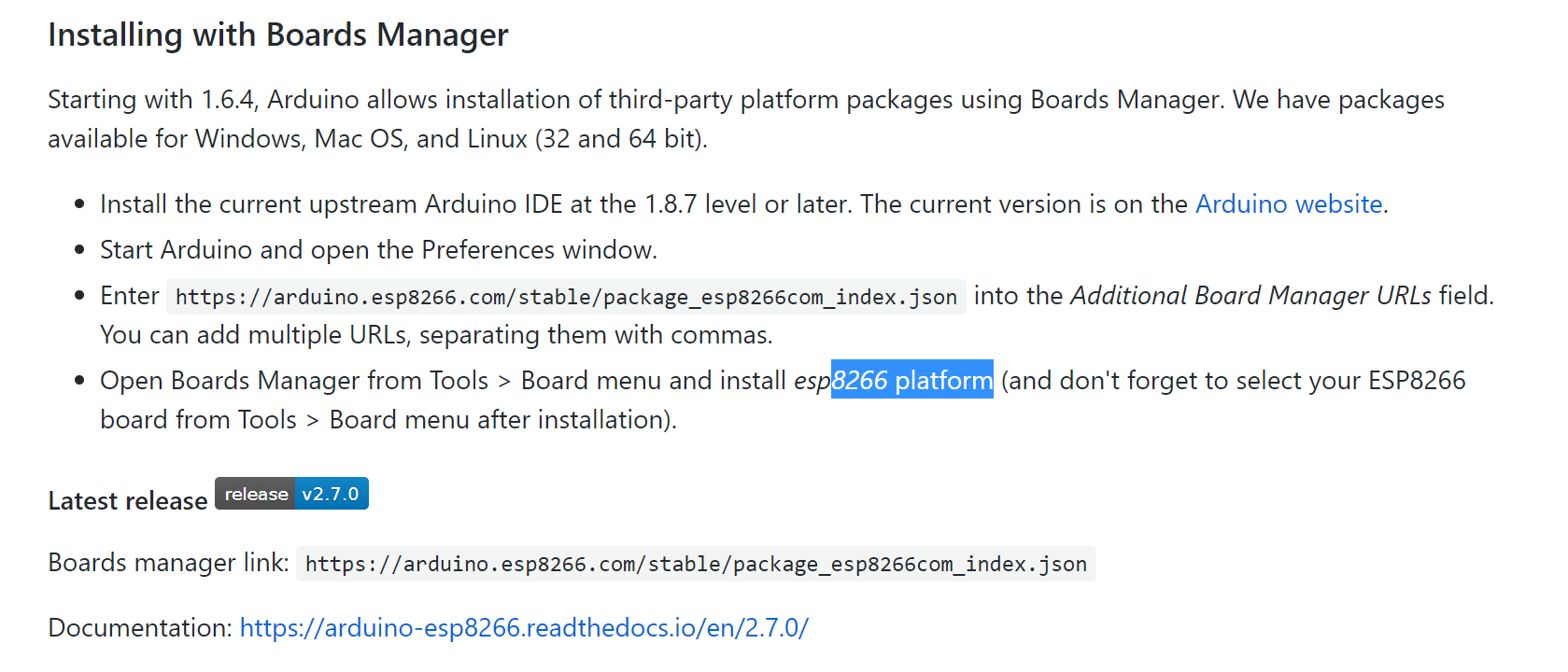
Task: Click 'You can add multiple URLs' sentence
Action: [435, 335]
